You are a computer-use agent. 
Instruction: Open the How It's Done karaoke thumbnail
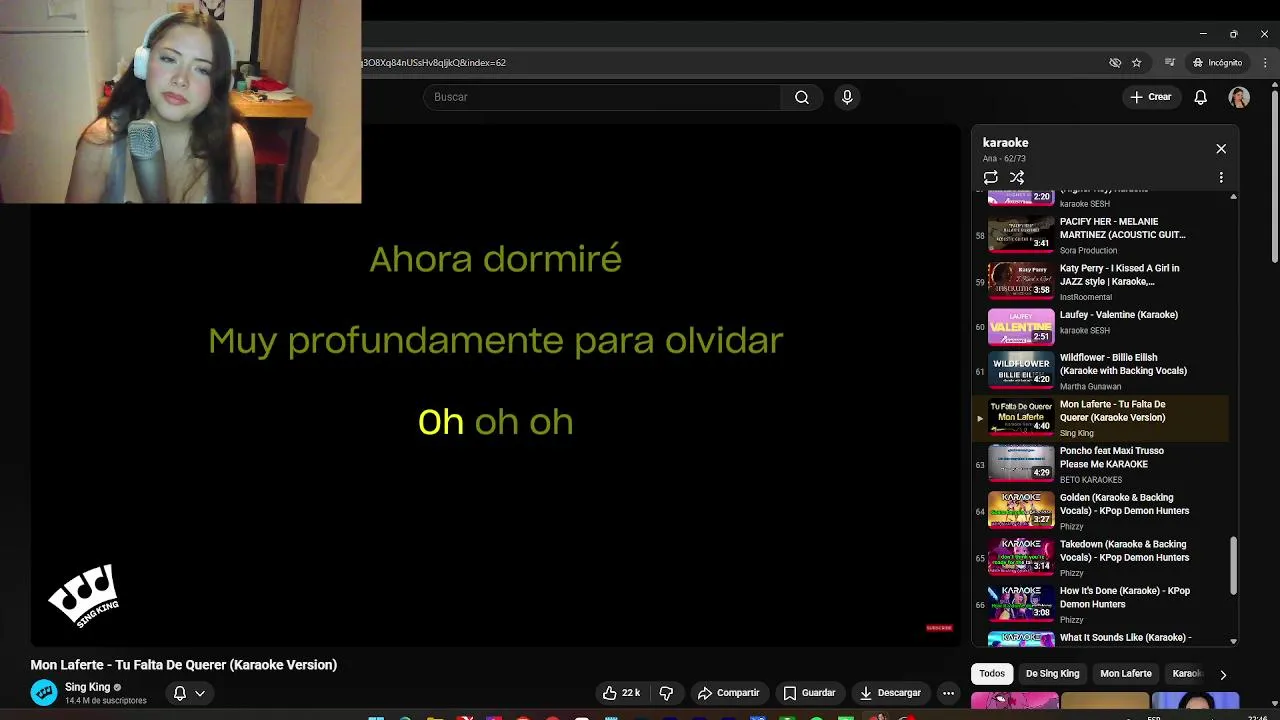point(1021,602)
